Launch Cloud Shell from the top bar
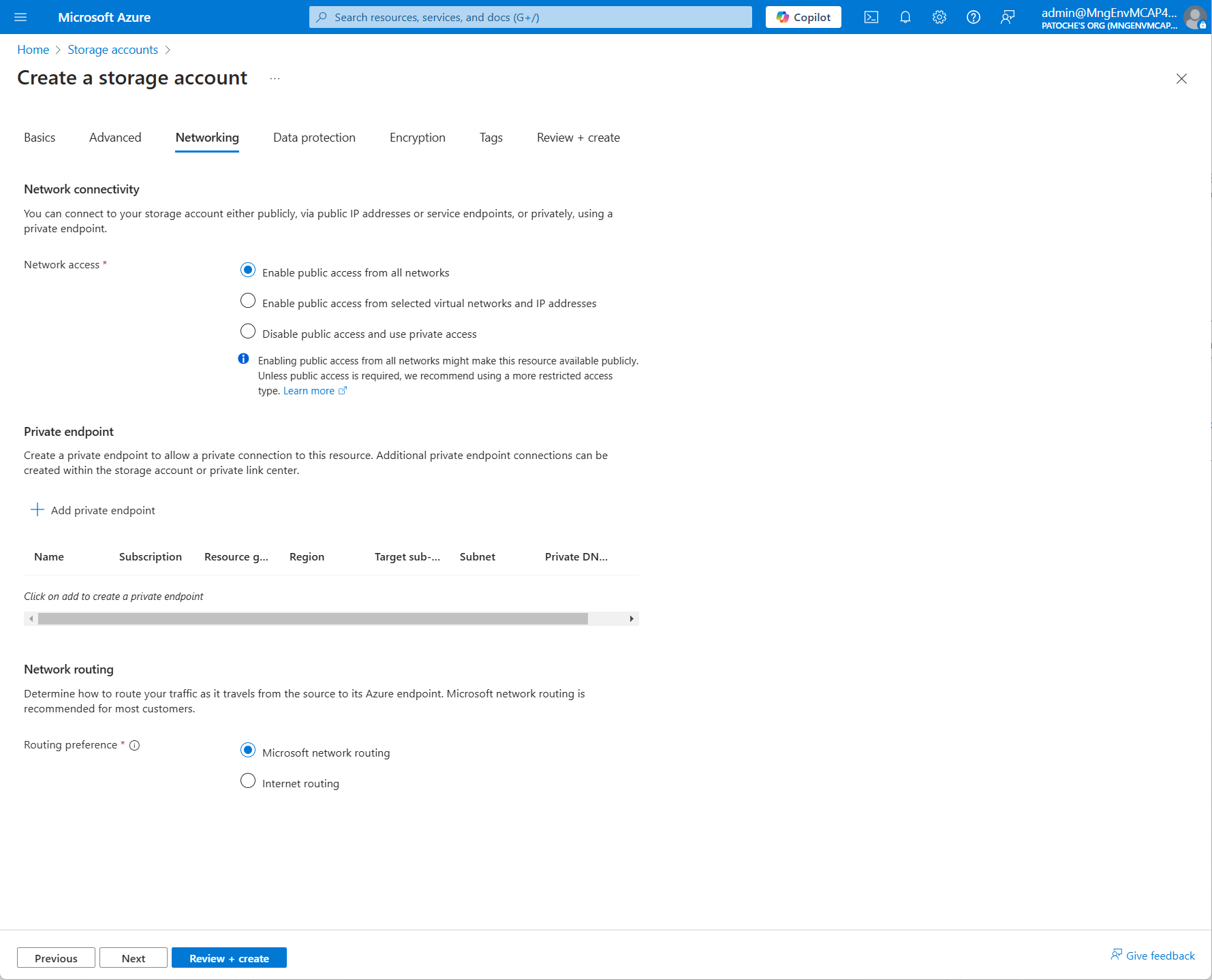The image size is (1212, 980). click(x=871, y=17)
